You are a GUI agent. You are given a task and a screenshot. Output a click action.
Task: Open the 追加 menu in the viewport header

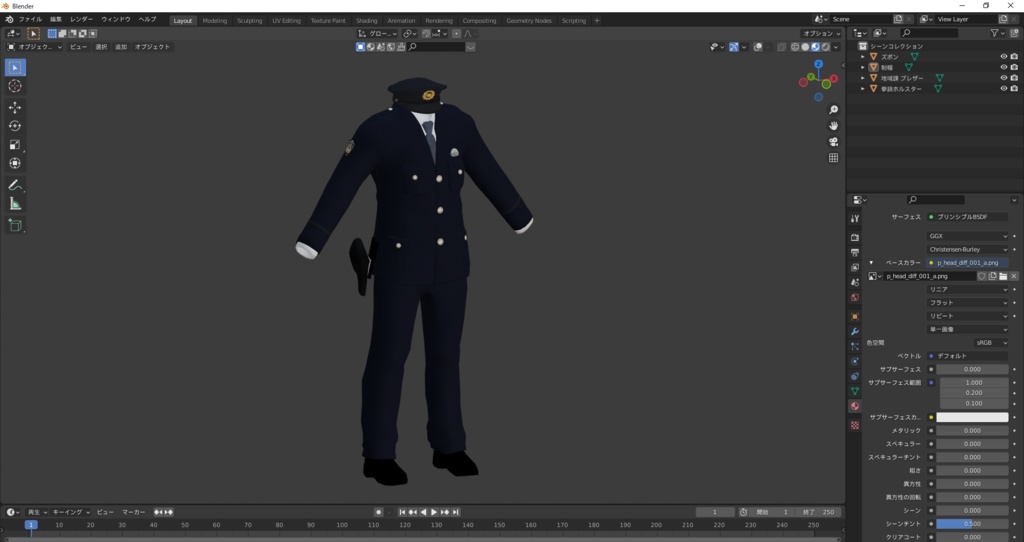[x=121, y=47]
